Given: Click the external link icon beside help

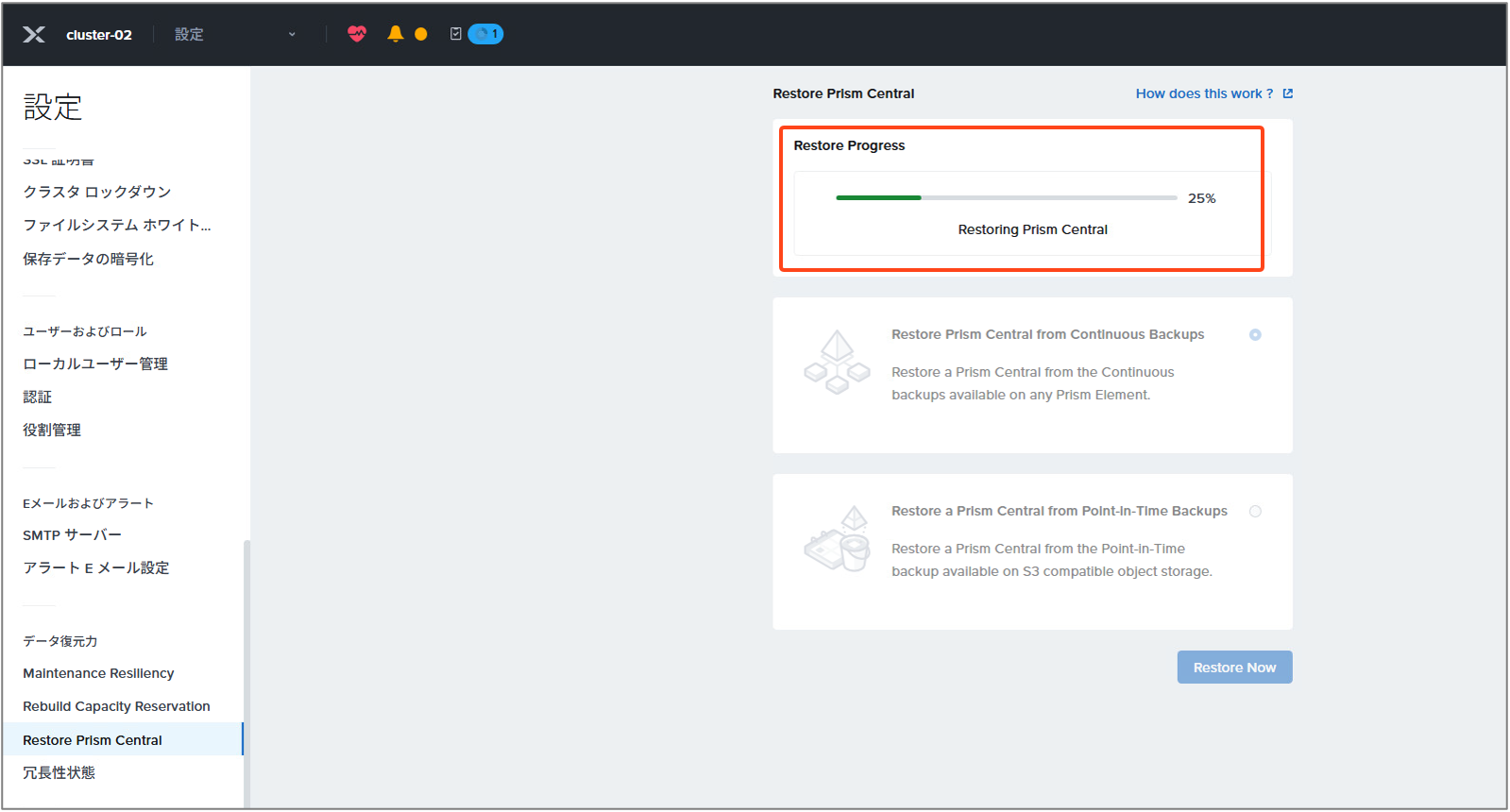Looking at the screenshot, I should [1288, 93].
